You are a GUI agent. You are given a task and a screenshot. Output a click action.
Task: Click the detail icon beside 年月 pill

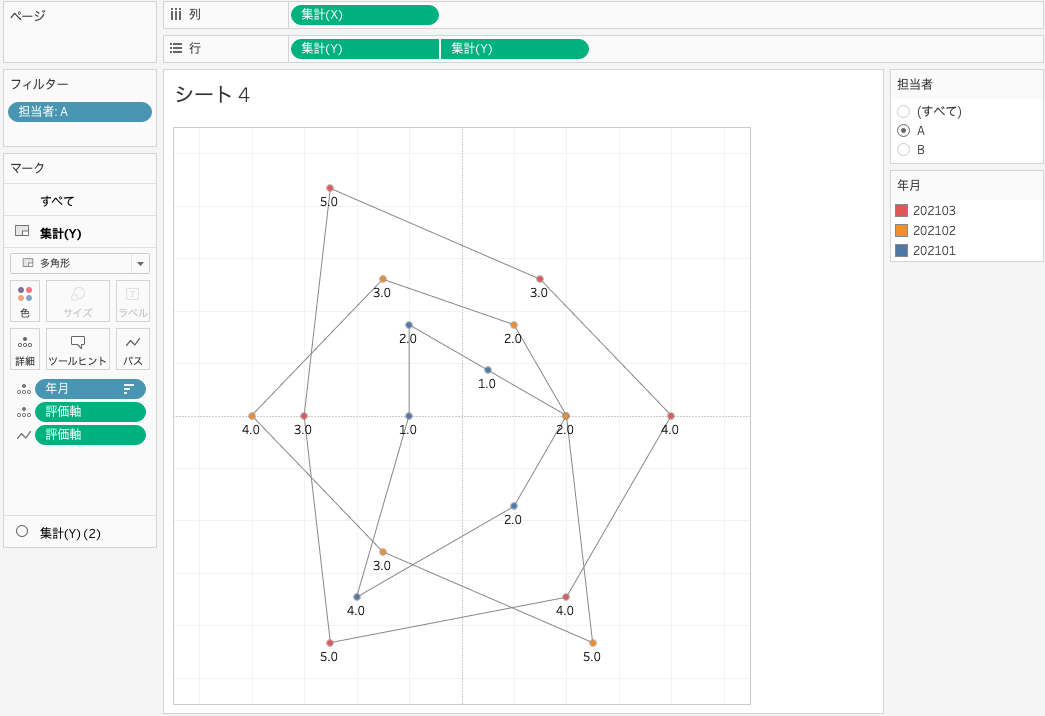point(23,389)
